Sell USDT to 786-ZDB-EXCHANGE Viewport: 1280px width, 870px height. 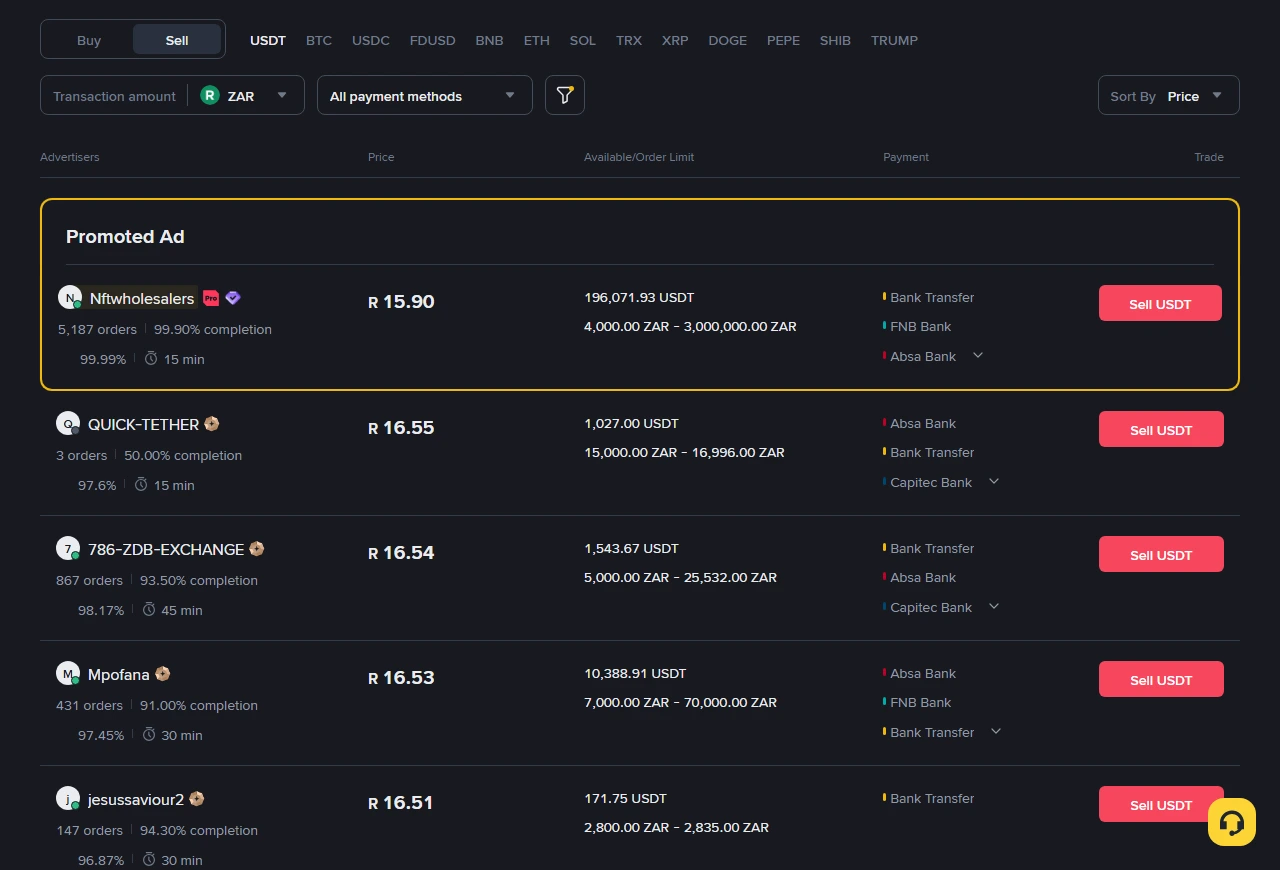(1161, 554)
